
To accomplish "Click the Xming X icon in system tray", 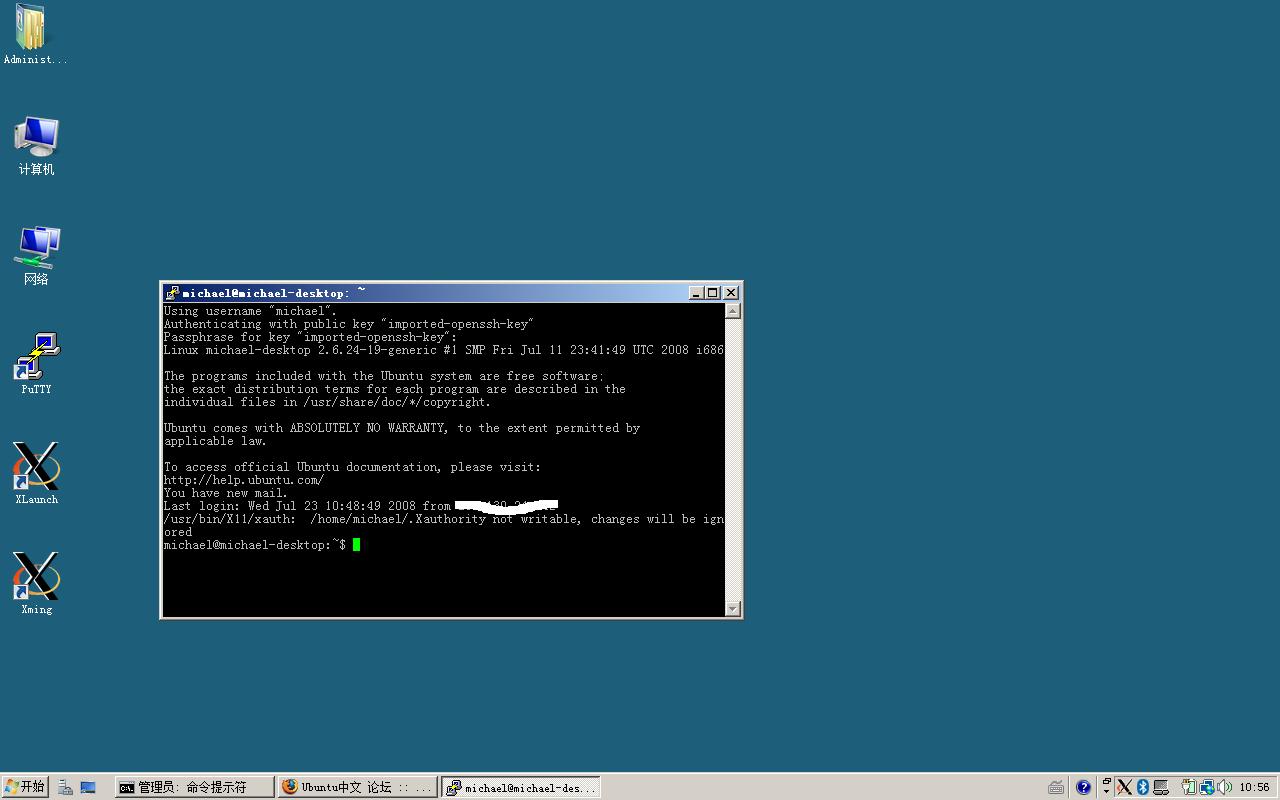I will pos(1125,788).
